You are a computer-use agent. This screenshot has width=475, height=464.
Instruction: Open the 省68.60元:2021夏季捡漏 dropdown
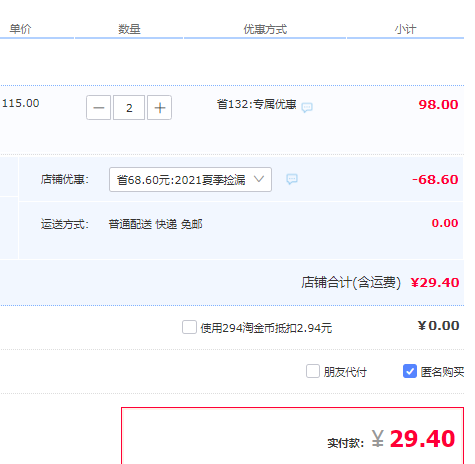point(190,180)
